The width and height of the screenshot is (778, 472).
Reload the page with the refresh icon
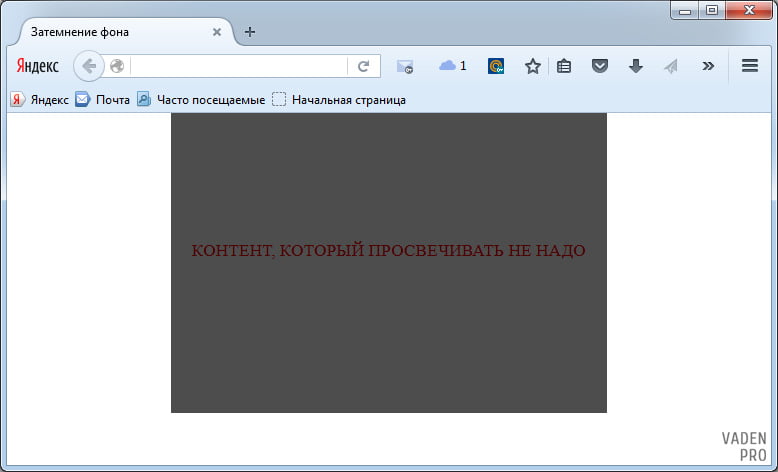364,66
